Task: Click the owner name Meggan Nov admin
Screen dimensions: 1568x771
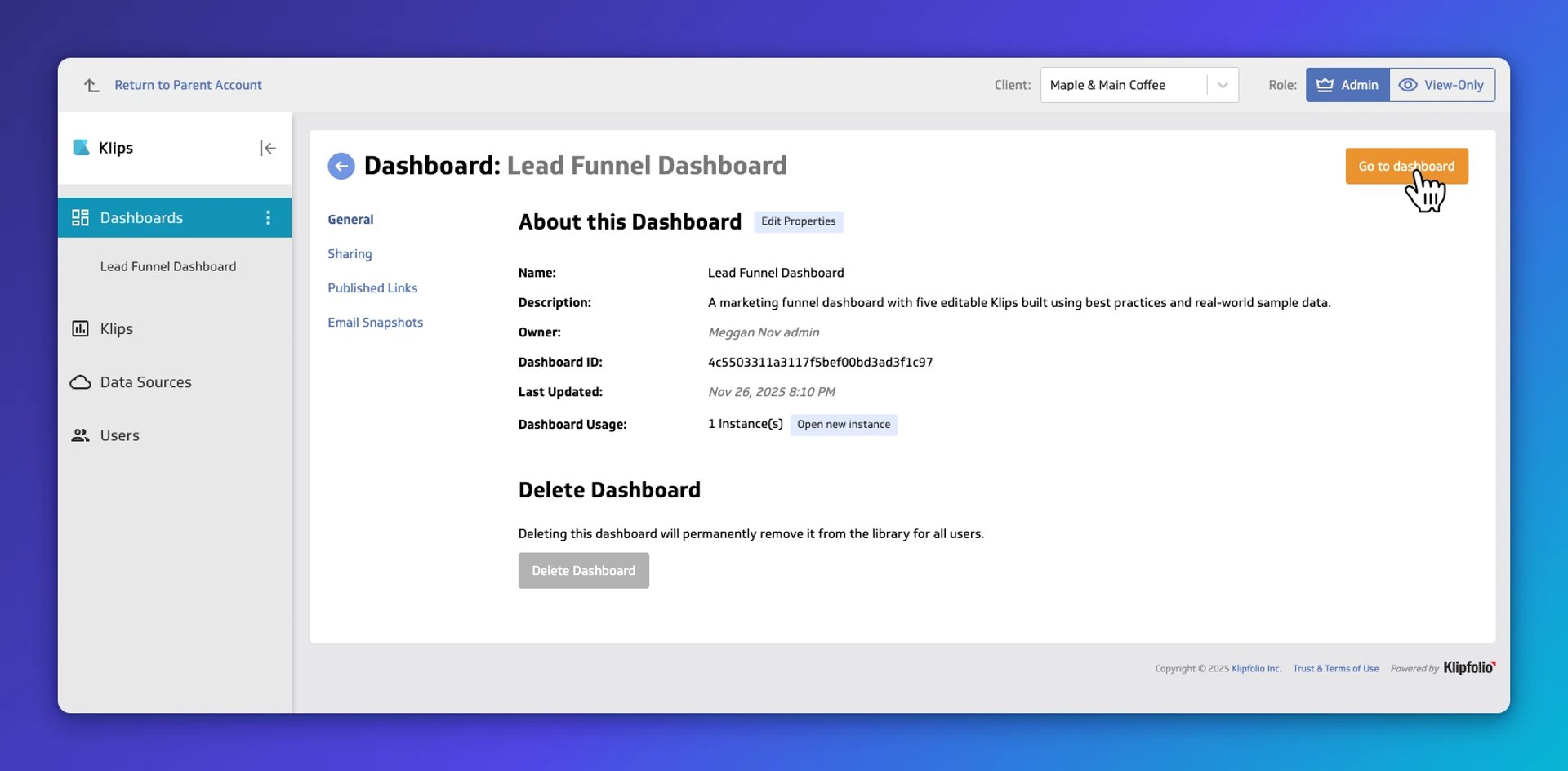Action: [x=764, y=332]
